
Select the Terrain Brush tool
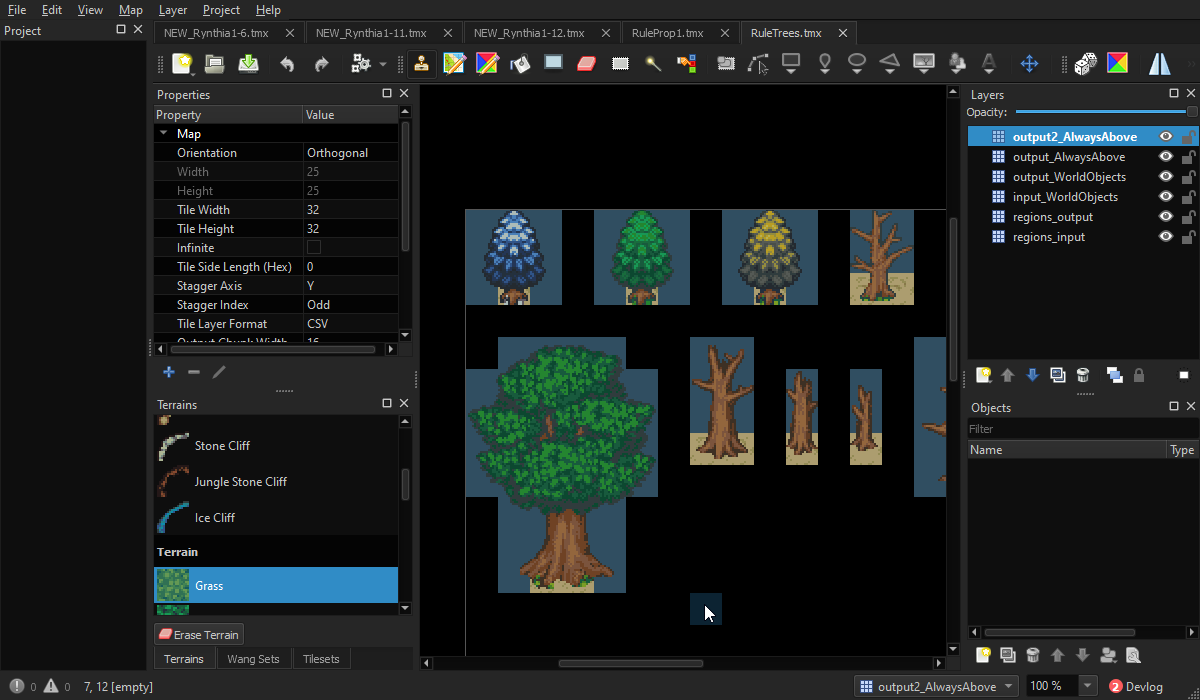pos(455,64)
